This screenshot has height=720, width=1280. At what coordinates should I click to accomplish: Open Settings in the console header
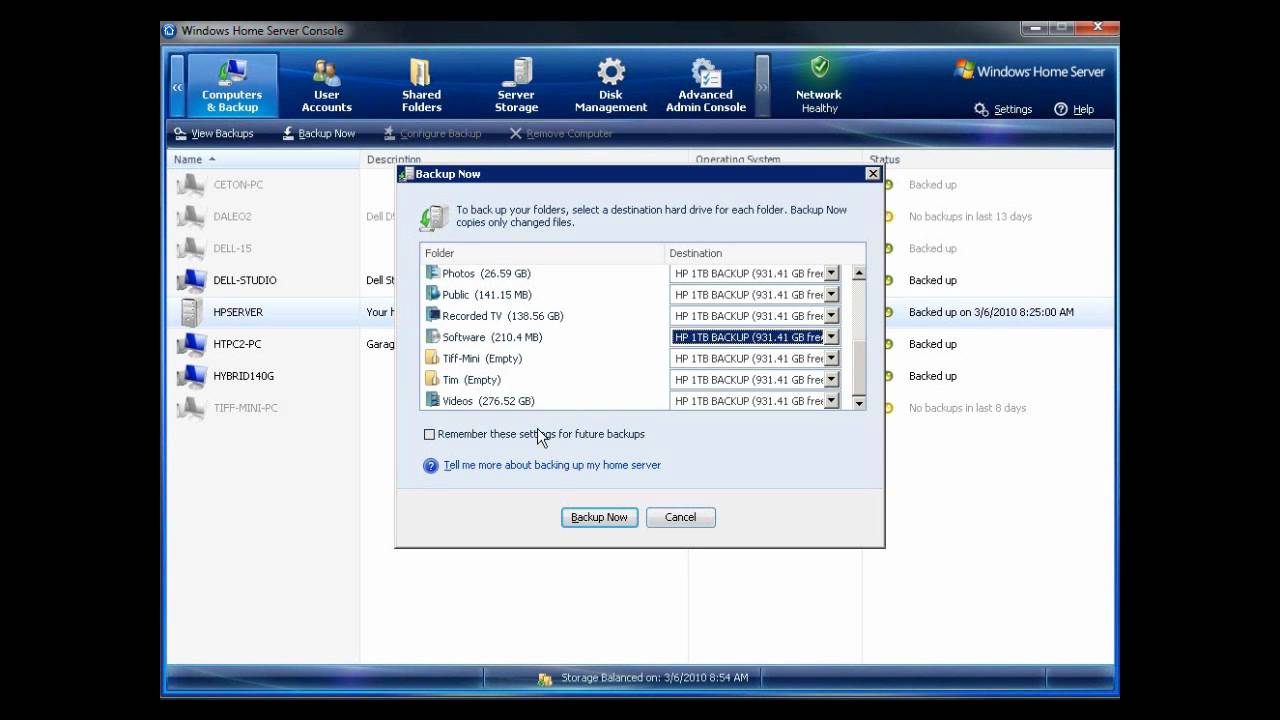[x=1003, y=109]
